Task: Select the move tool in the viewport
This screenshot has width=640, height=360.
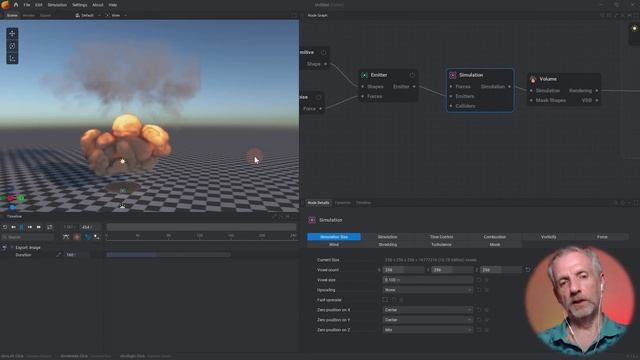Action: 12,33
